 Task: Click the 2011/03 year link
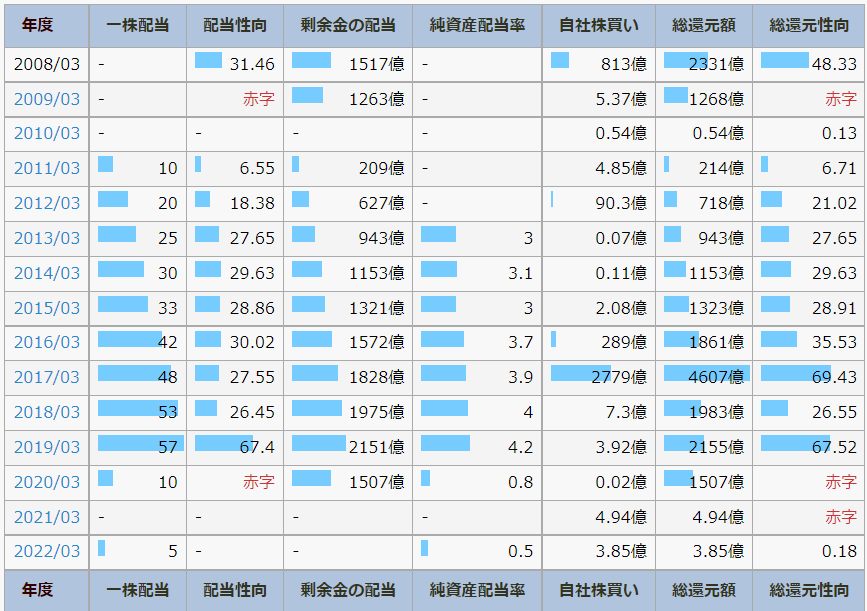pyautogui.click(x=47, y=168)
